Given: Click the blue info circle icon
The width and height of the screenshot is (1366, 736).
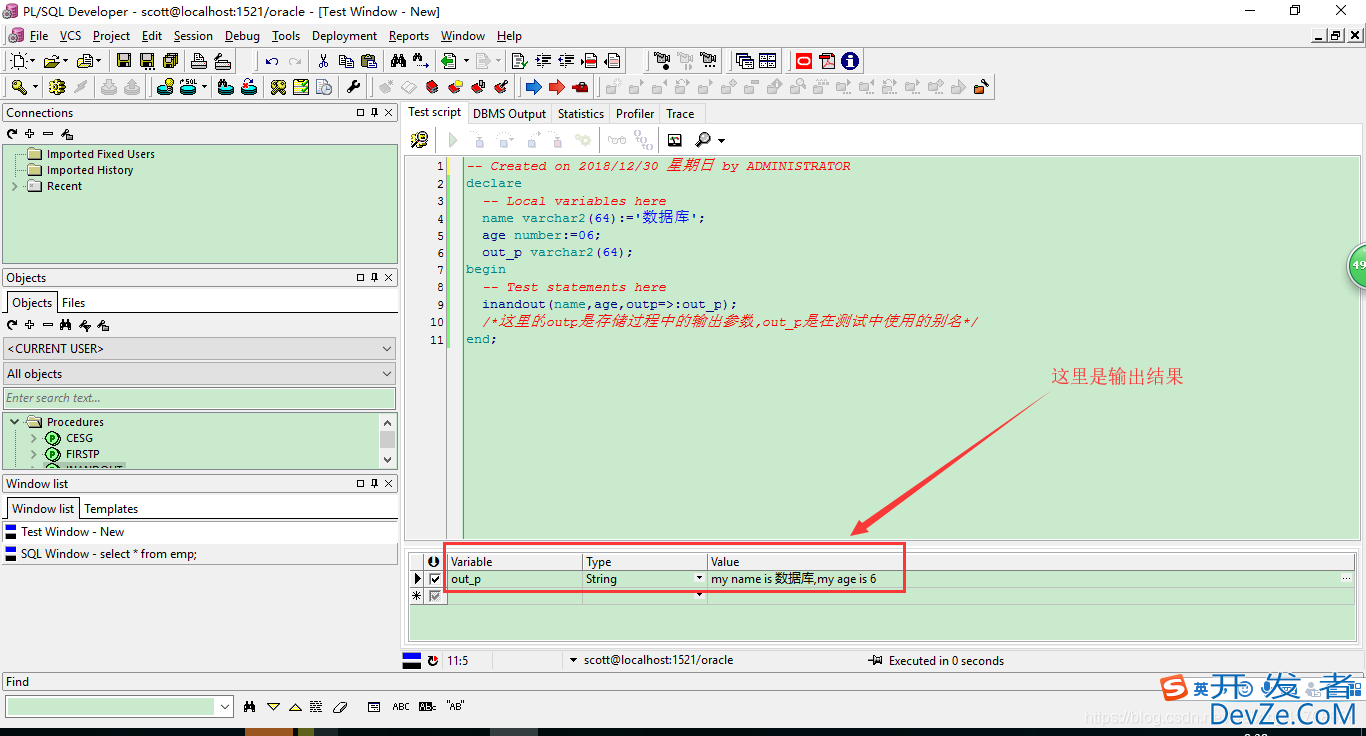Looking at the screenshot, I should coord(850,61).
